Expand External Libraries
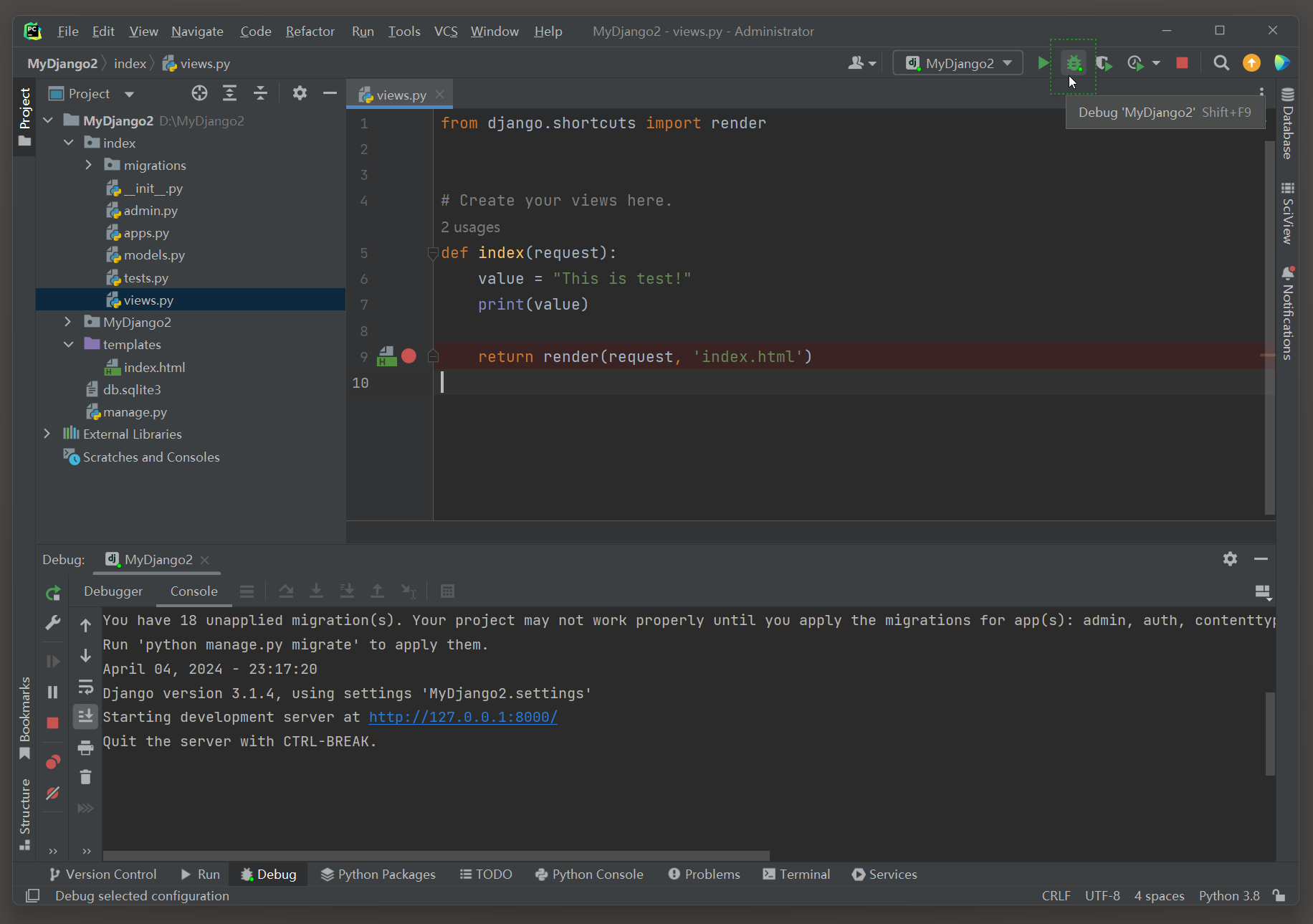Screen dimensions: 1313x924 (47, 434)
